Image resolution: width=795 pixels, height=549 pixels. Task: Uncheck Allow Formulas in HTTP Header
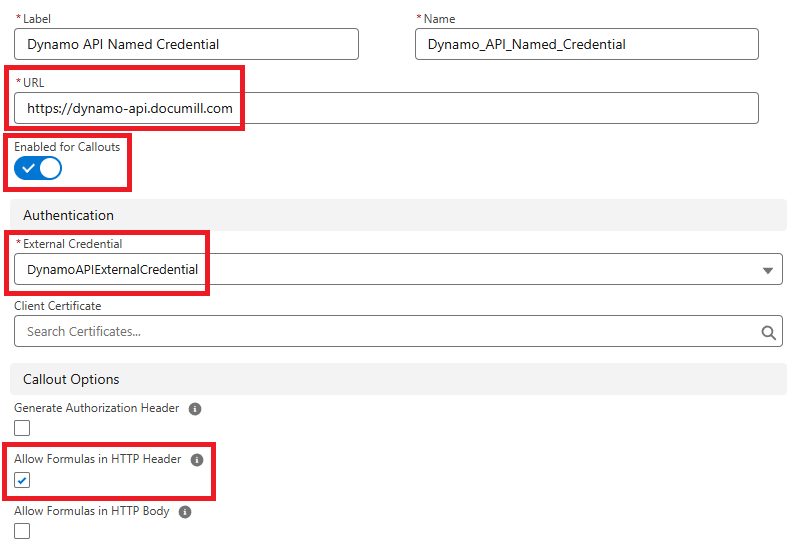coord(22,480)
